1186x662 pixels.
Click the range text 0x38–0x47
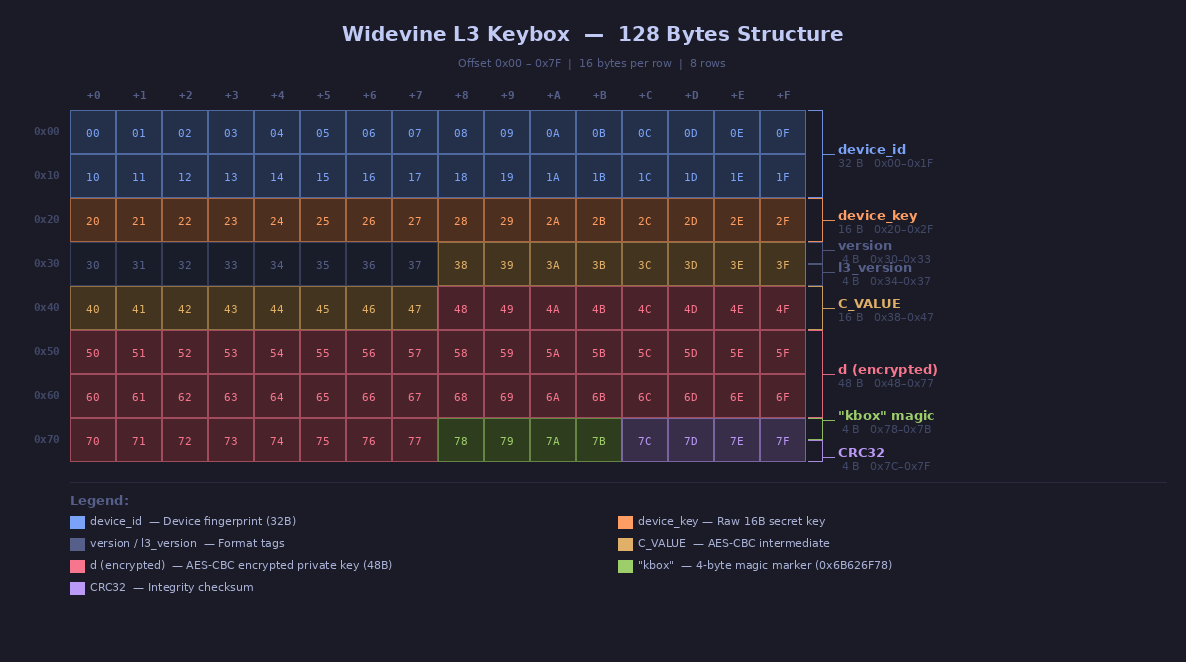(x=903, y=318)
